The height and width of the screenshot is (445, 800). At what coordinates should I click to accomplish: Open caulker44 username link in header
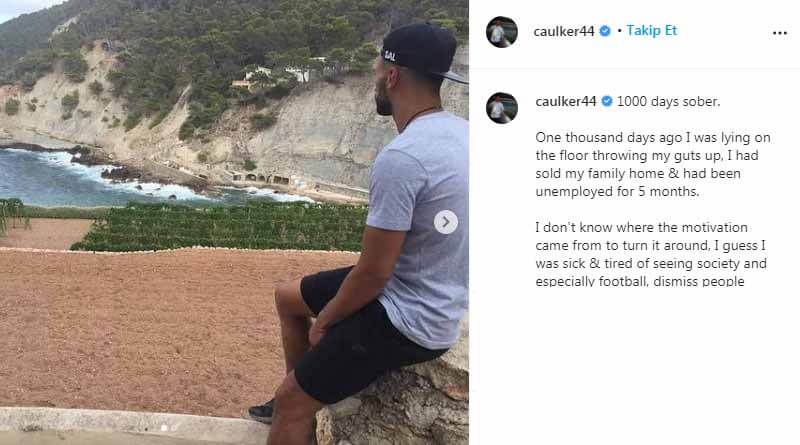tap(564, 31)
